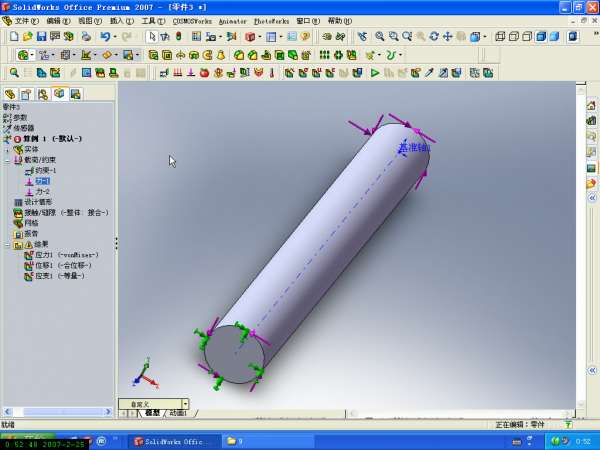Click the Zoom to Fit magnifier icon

tap(380, 37)
